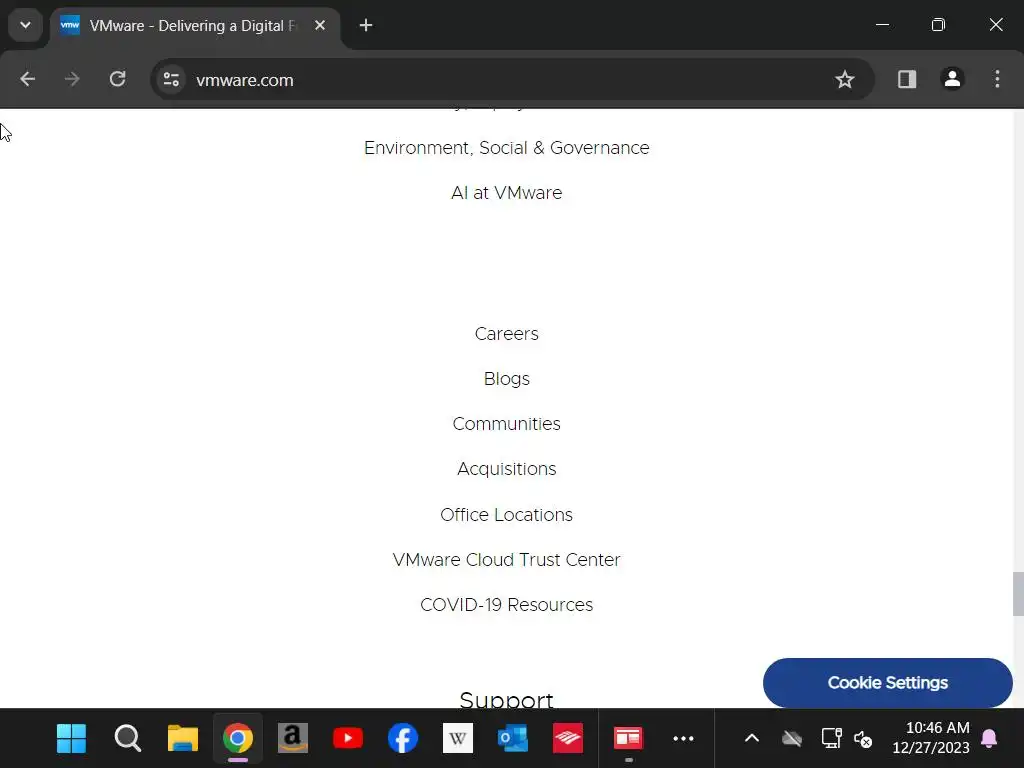Open Bank of America taskbar app
1024x768 pixels.
pos(568,739)
